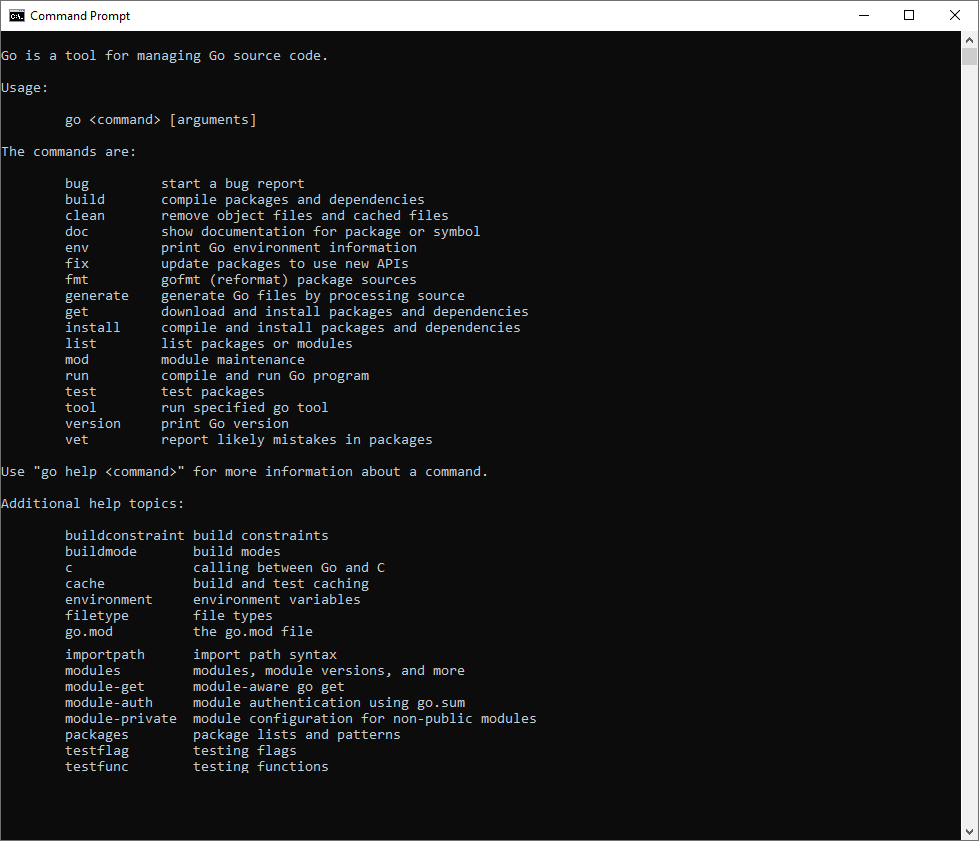
Task: Click the Command Prompt title text
Action: pyautogui.click(x=80, y=16)
